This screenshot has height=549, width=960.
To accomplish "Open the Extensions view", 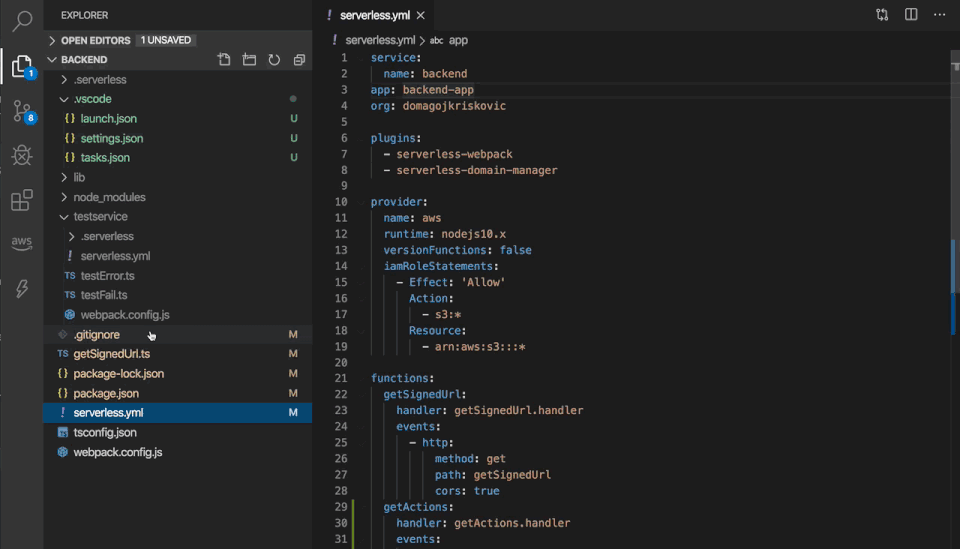I will (x=22, y=200).
